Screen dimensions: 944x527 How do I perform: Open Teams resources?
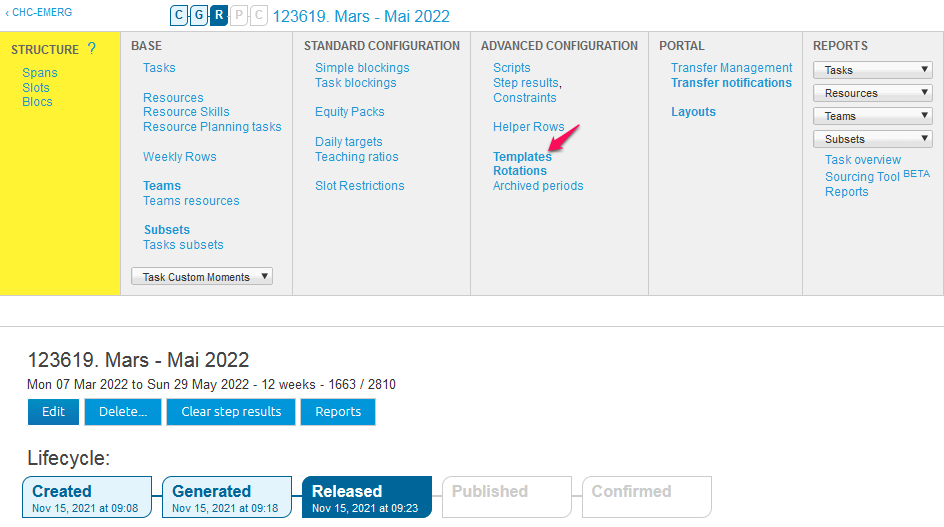click(x=191, y=201)
